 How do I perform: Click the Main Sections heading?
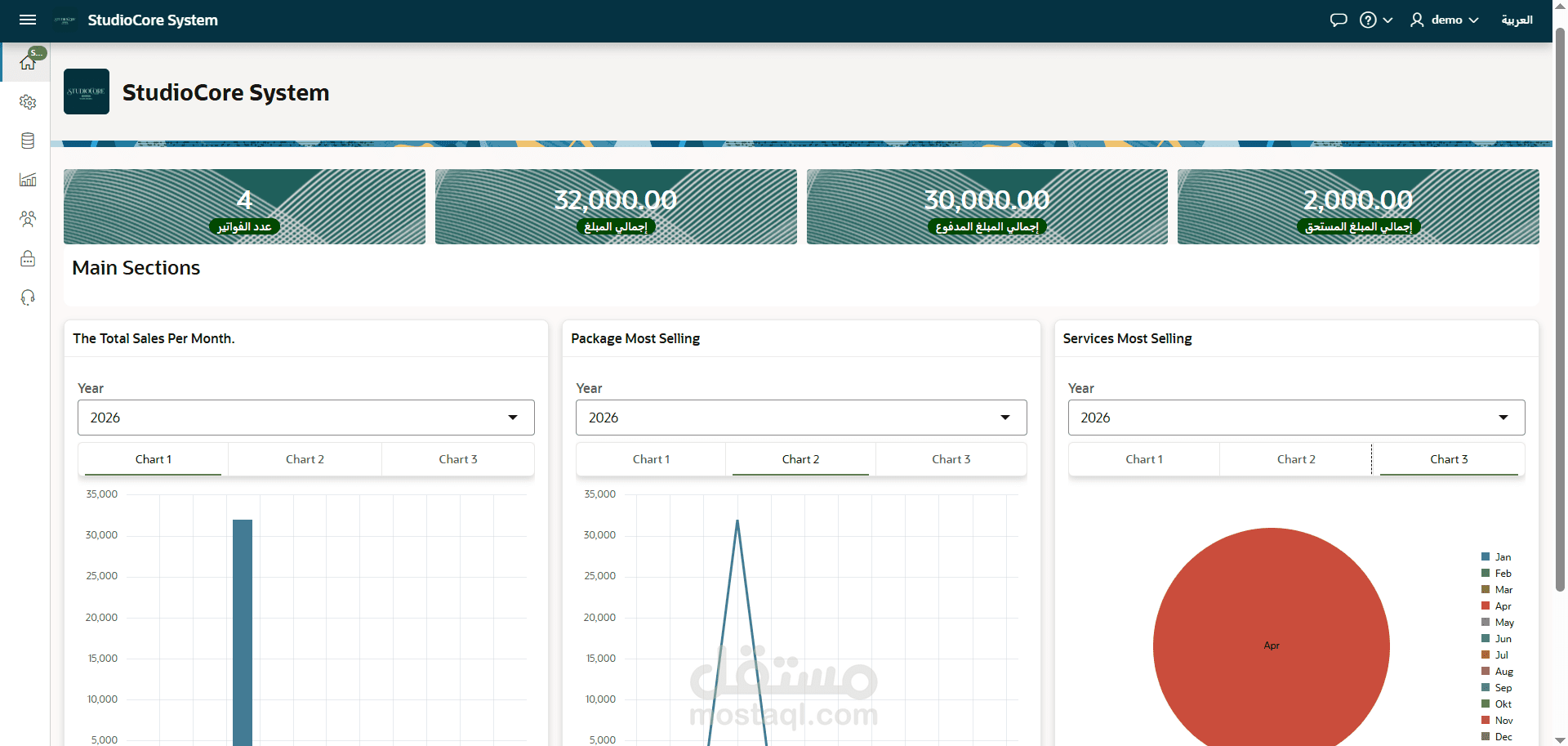(x=136, y=268)
